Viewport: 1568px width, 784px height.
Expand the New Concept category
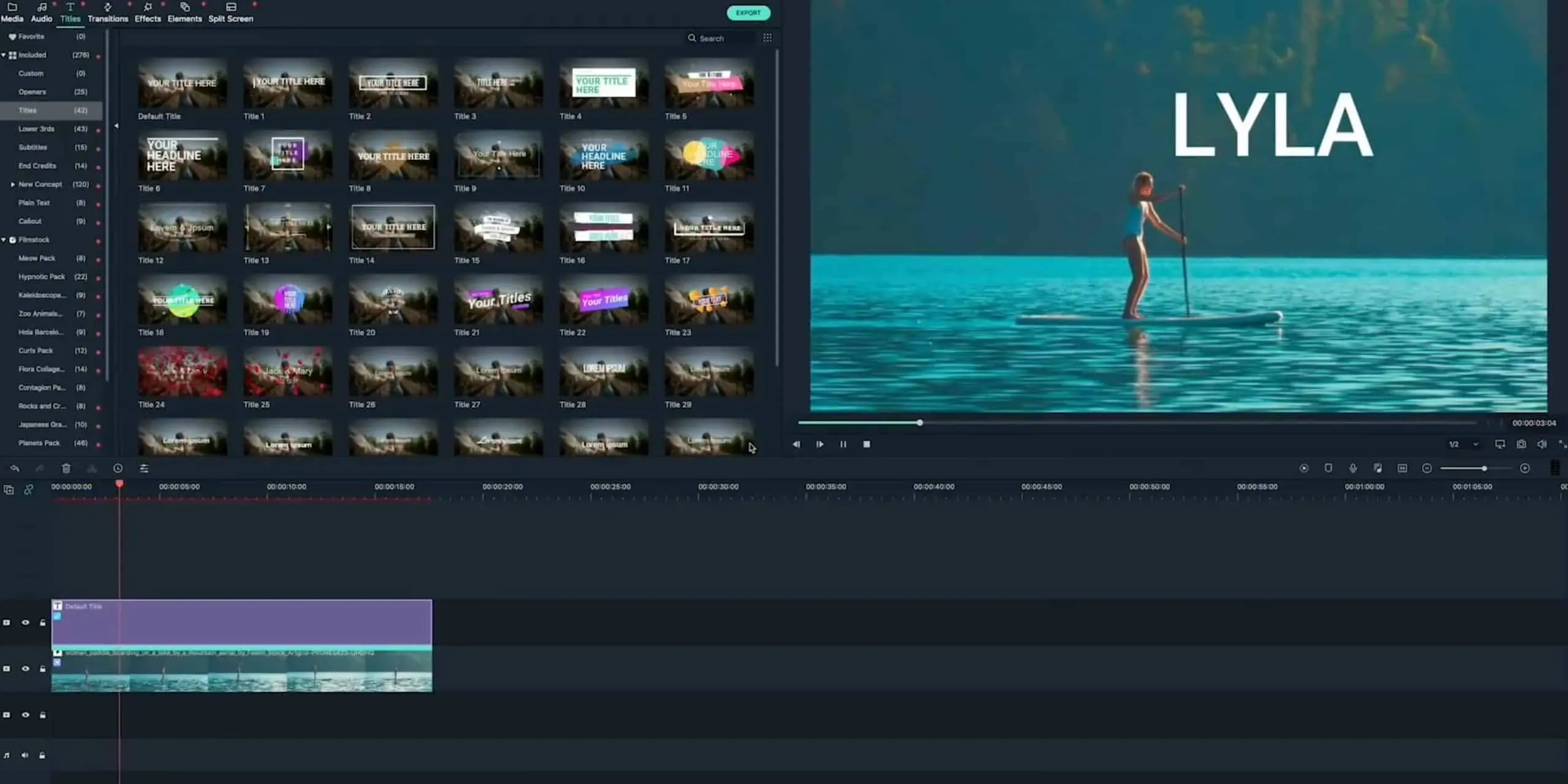click(x=11, y=184)
